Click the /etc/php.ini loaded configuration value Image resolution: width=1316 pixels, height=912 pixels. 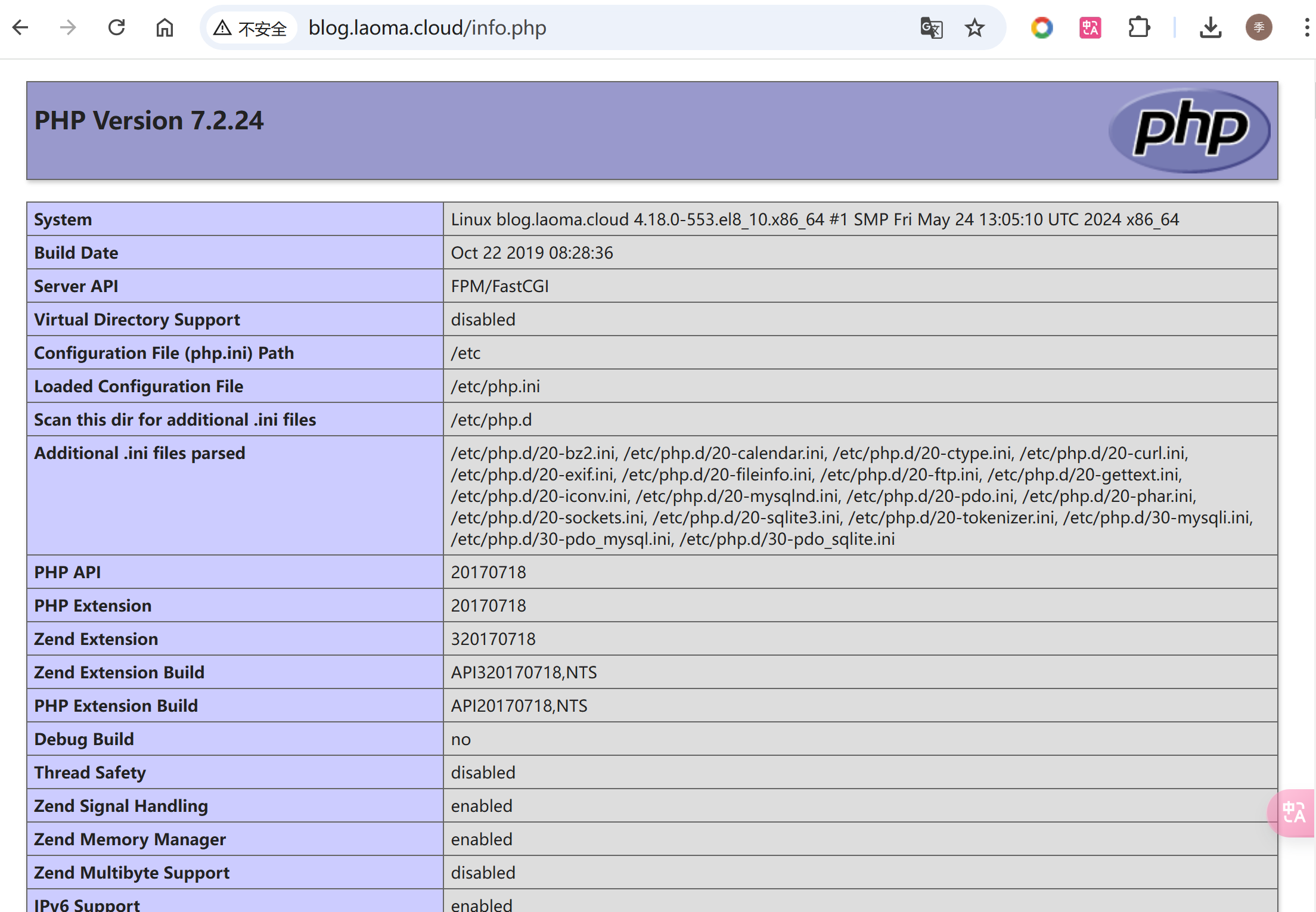(x=495, y=386)
